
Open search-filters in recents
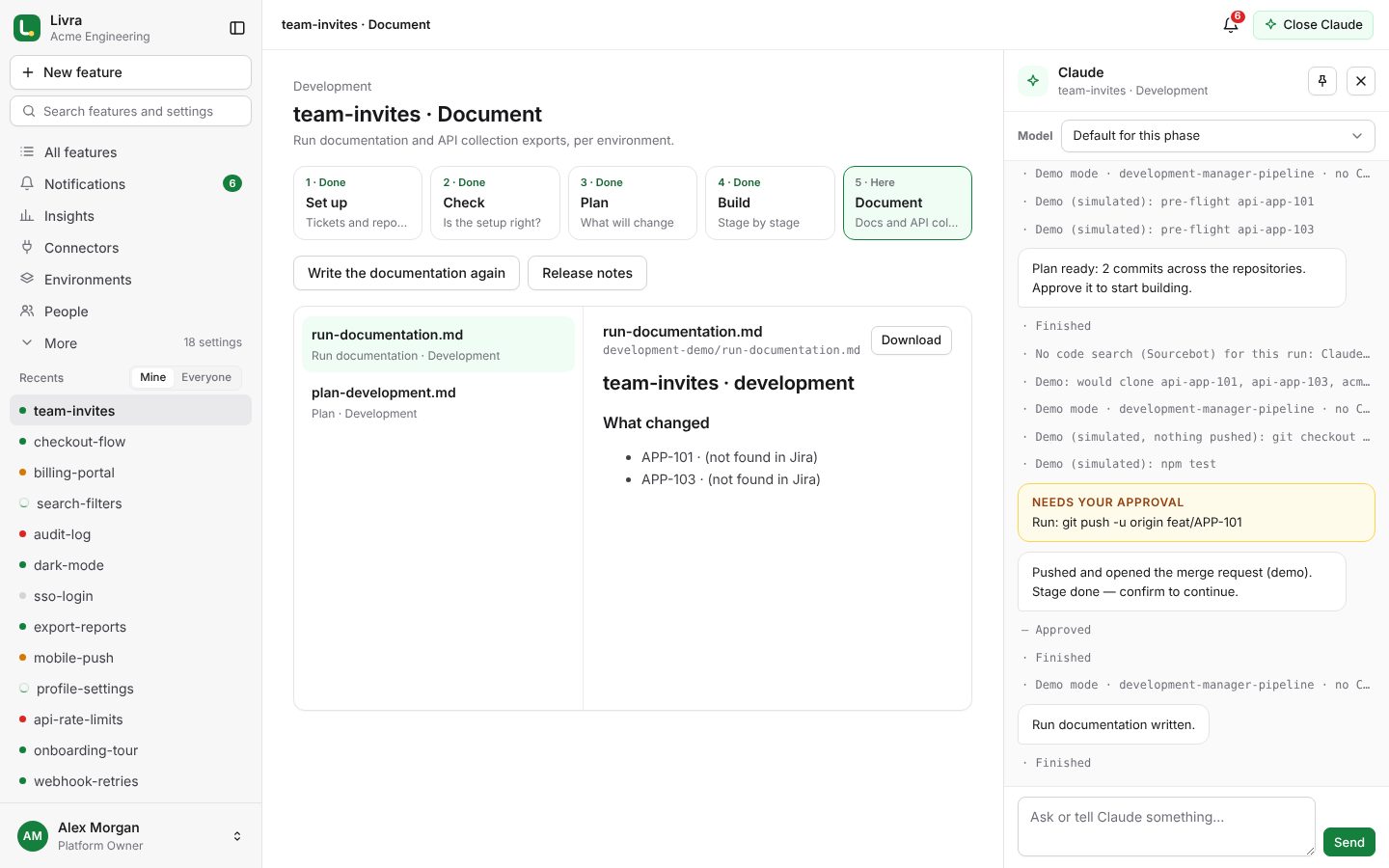click(130, 503)
